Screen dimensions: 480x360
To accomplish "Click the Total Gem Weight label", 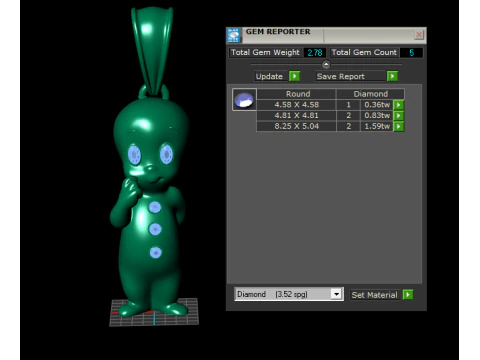I will click(x=265, y=52).
